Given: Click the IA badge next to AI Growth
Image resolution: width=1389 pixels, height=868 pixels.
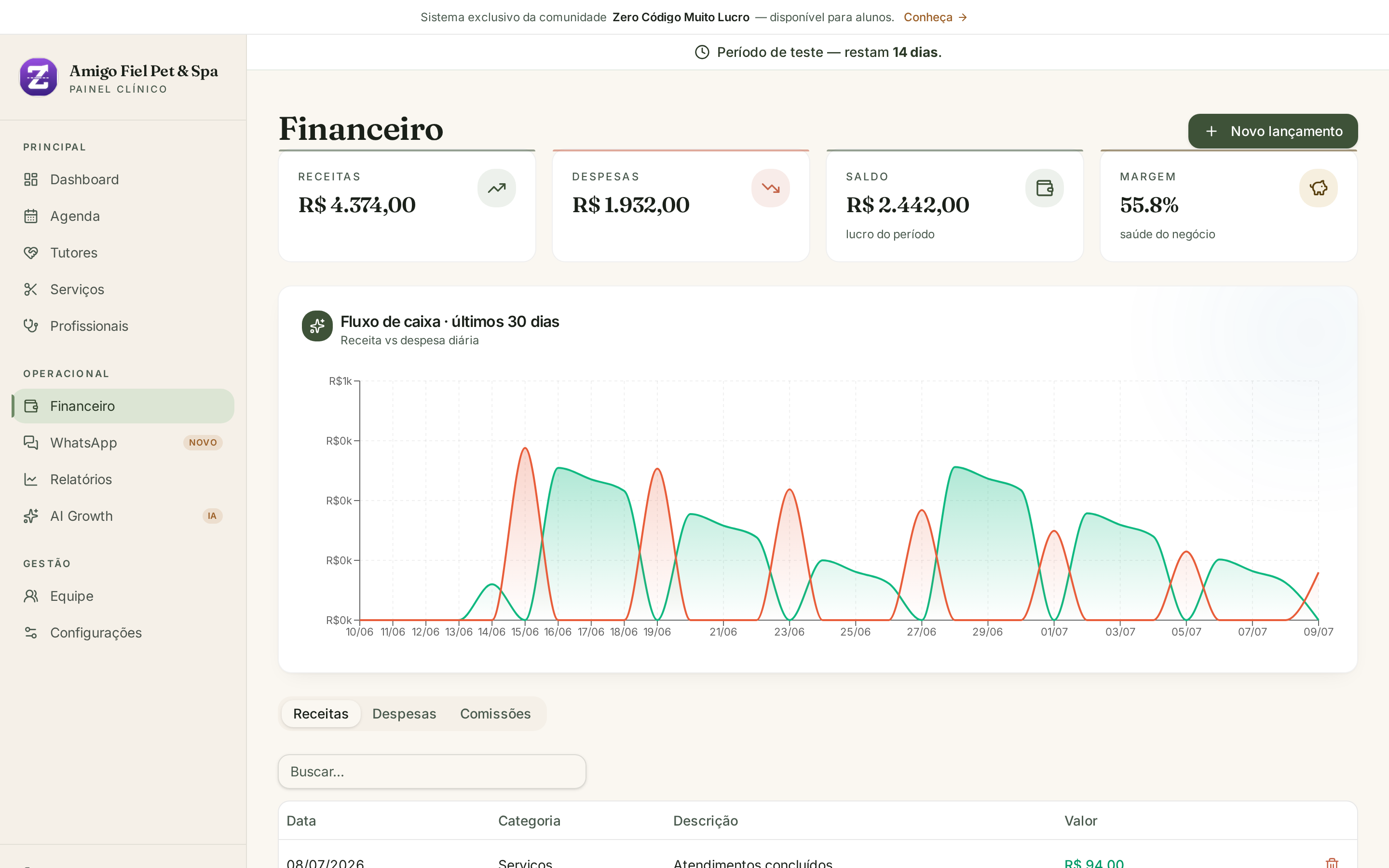Looking at the screenshot, I should click(212, 516).
